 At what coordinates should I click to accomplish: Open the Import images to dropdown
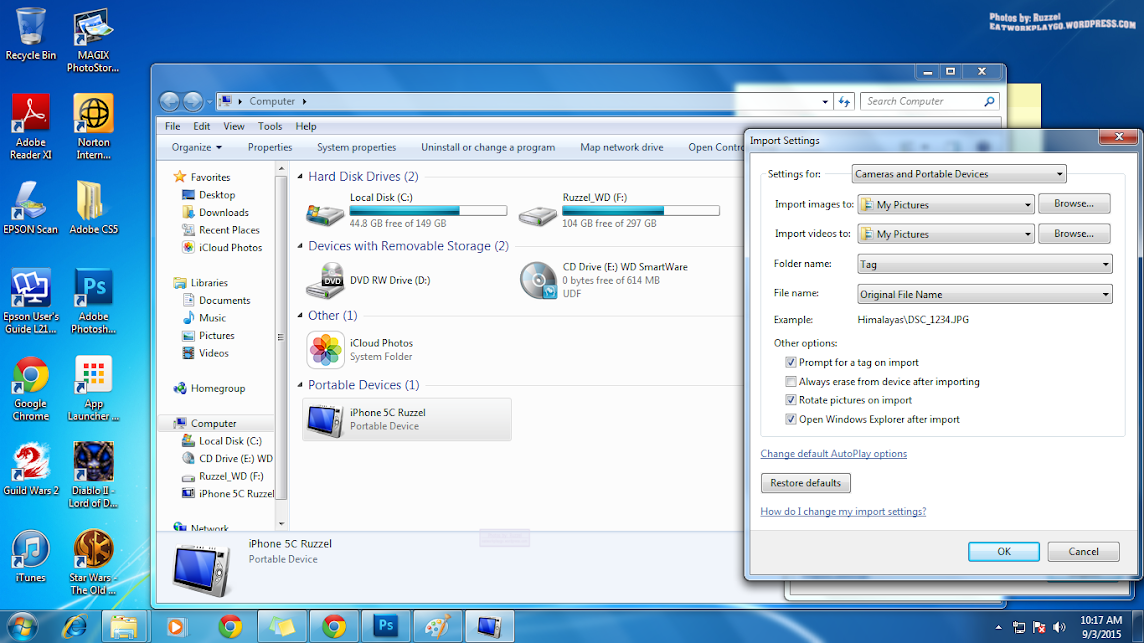coord(946,204)
